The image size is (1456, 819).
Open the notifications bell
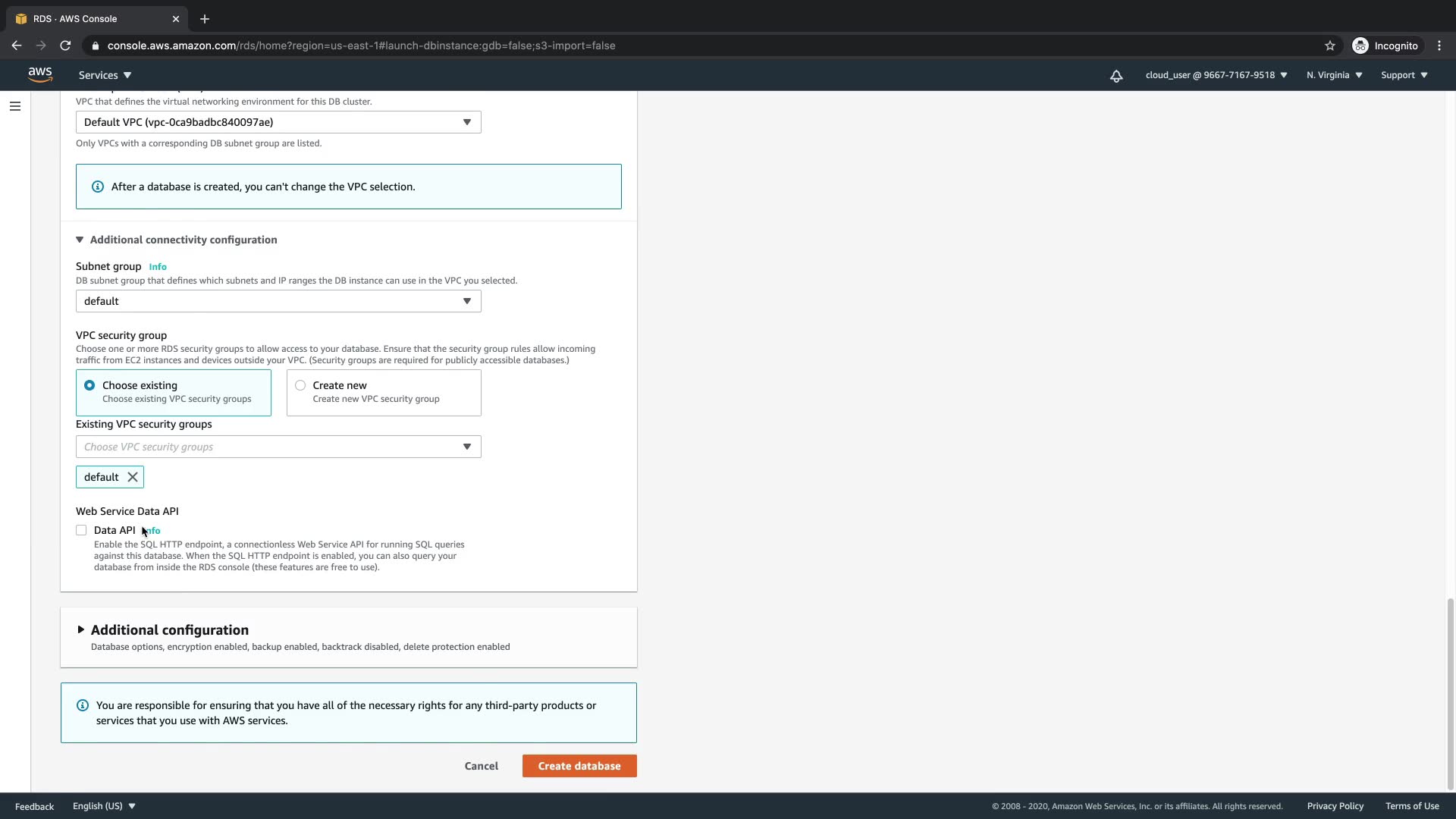pos(1116,75)
